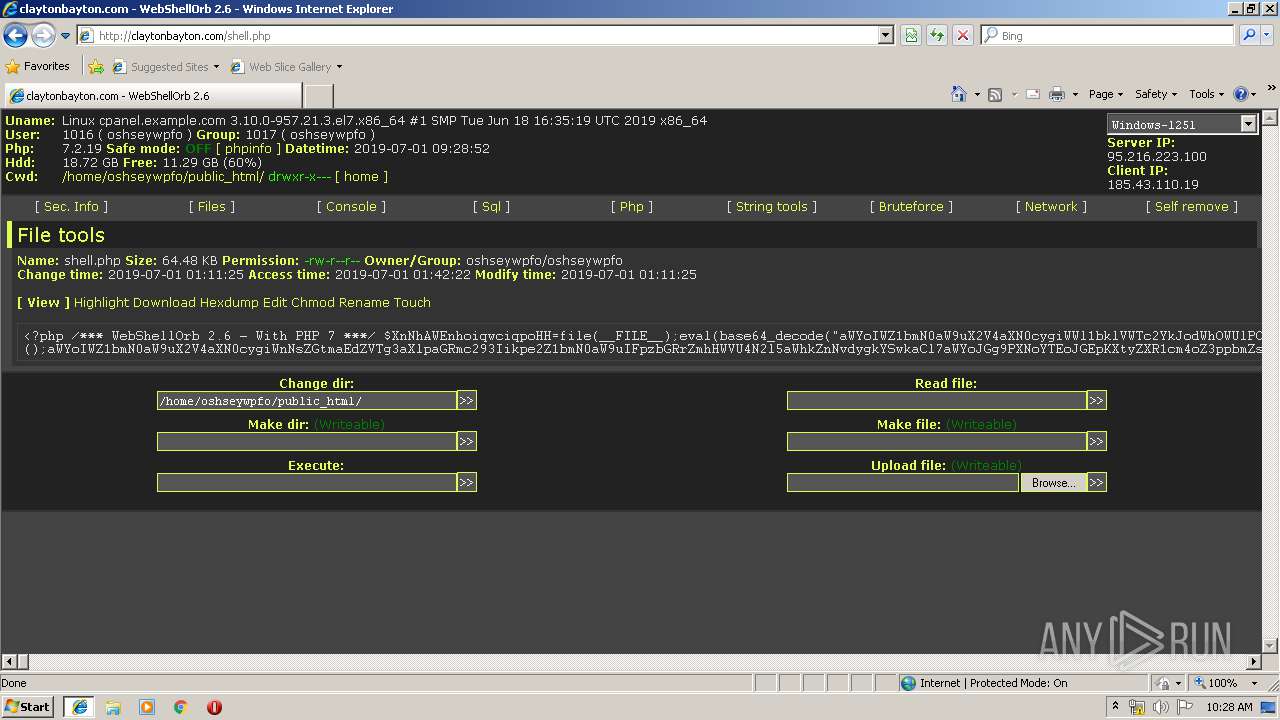1280x720 pixels.
Task: Click the Stop loading X icon
Action: click(x=963, y=36)
